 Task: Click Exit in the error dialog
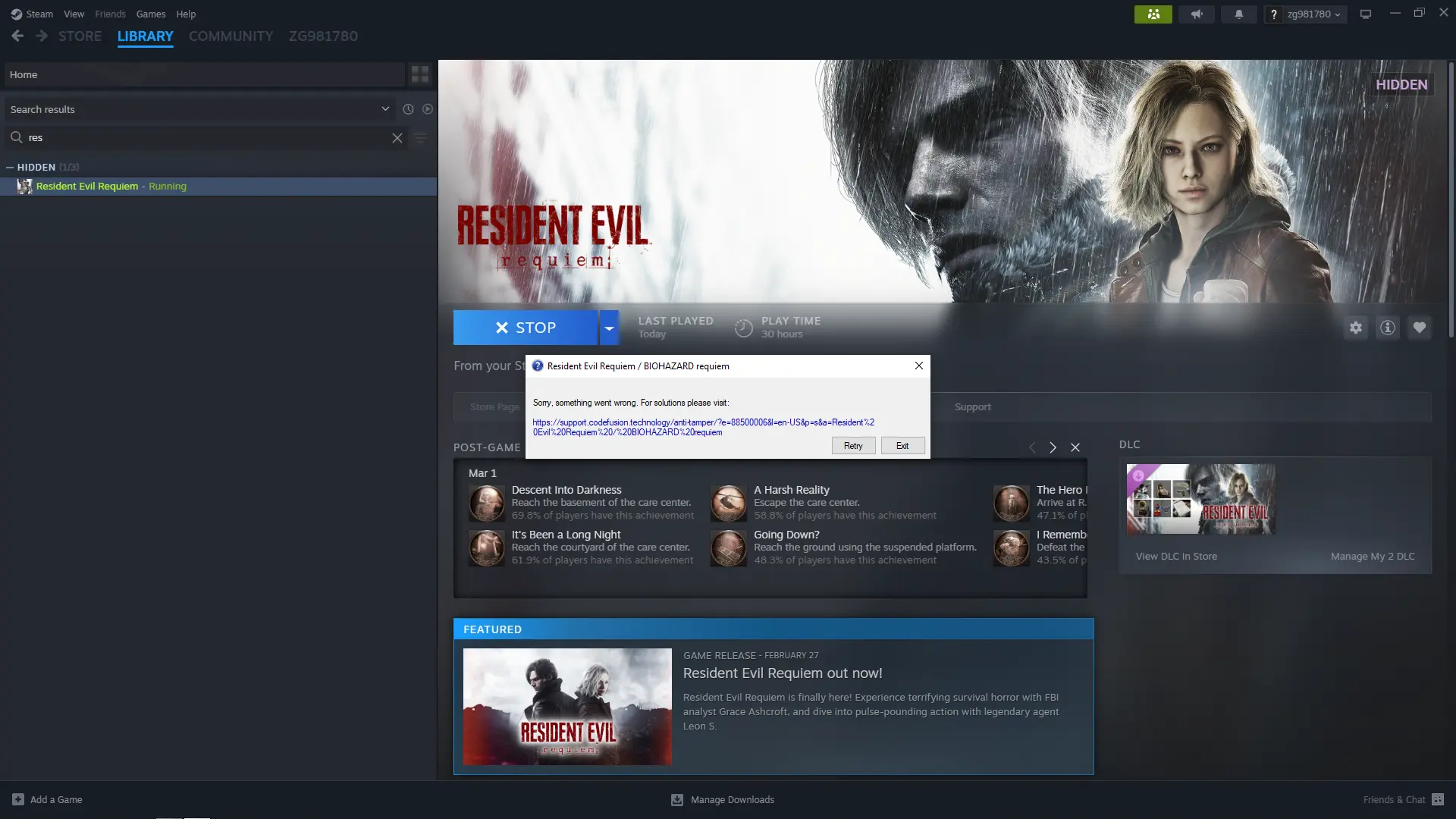tap(902, 446)
